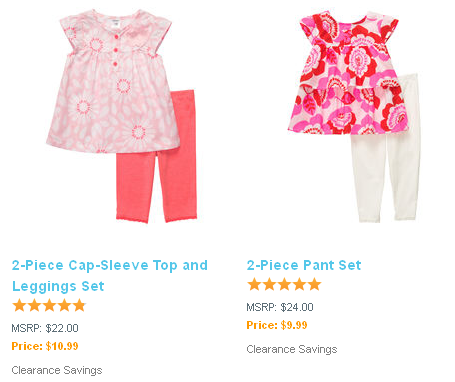The height and width of the screenshot is (382, 455).
Task: Open the red floral pant set image
Action: pos(349,73)
